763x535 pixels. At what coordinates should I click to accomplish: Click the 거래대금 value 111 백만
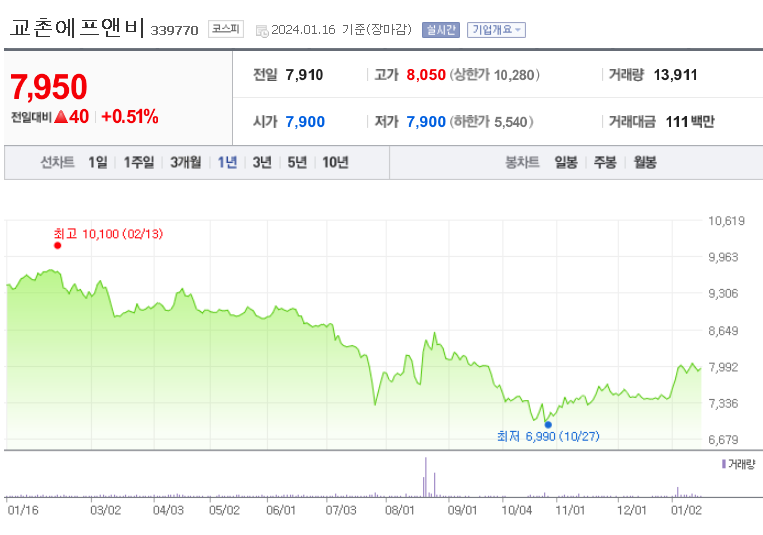690,122
